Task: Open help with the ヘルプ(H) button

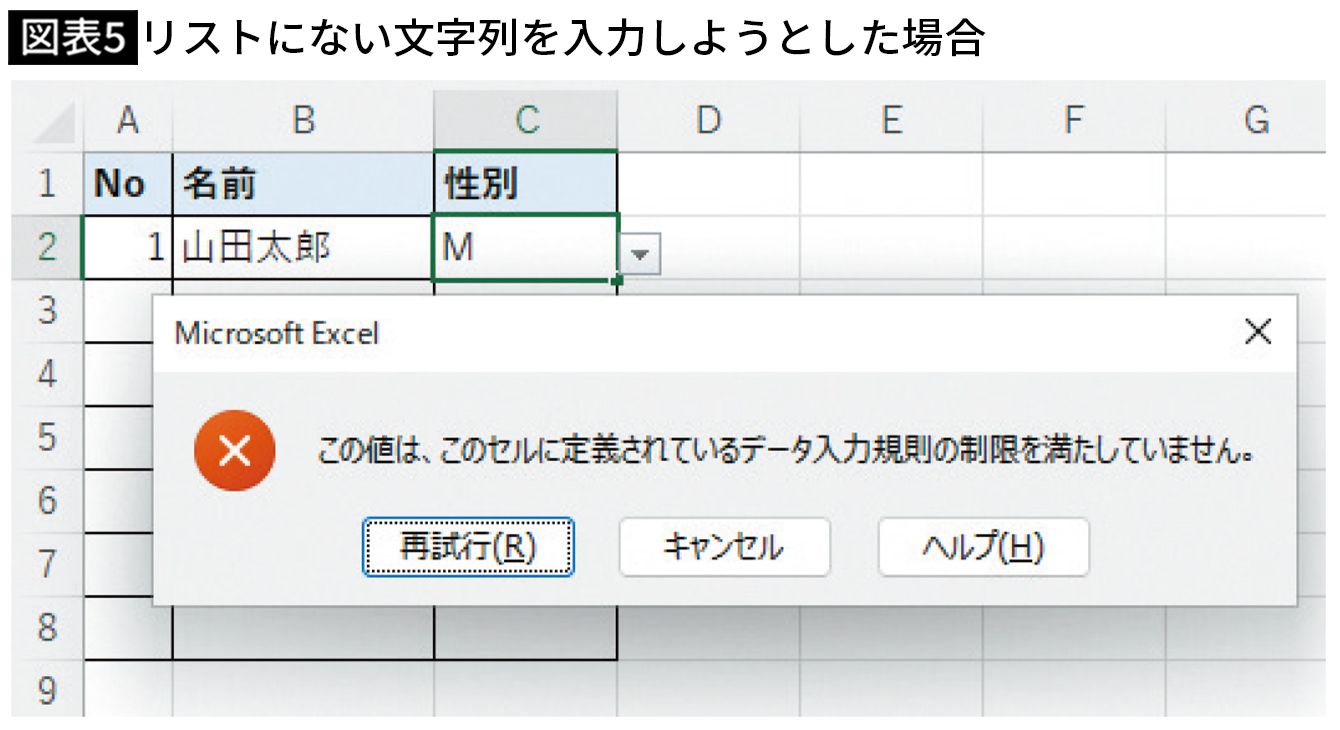Action: click(983, 547)
